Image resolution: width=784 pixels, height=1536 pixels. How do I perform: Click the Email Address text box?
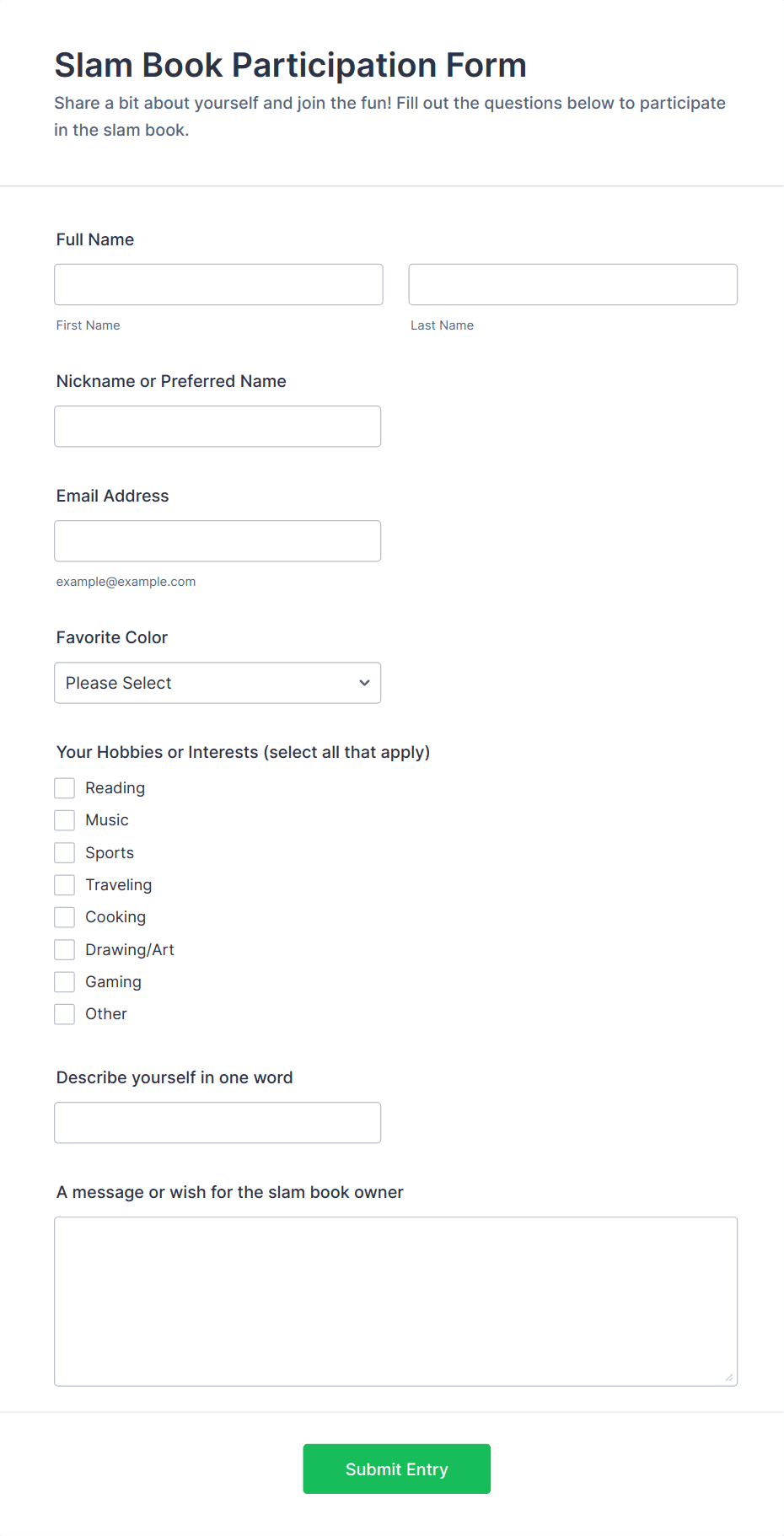217,541
